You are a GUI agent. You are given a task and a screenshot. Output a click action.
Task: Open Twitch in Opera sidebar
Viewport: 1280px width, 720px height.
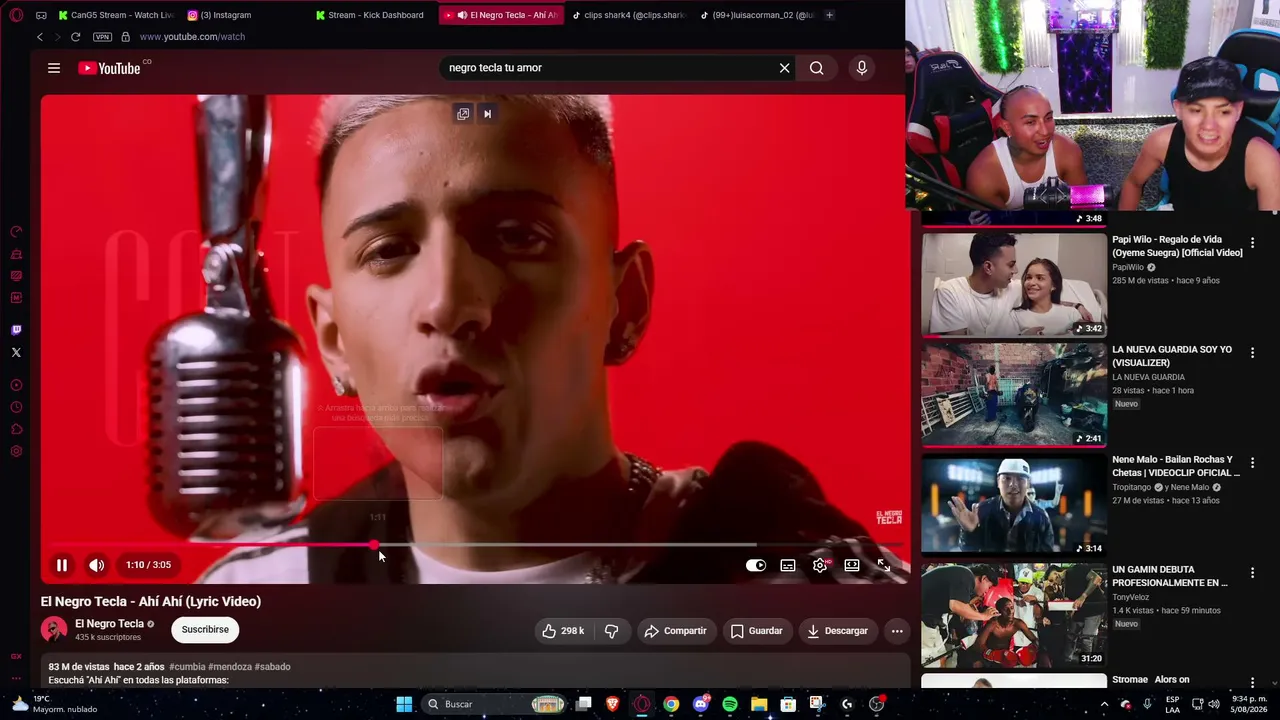click(x=16, y=330)
